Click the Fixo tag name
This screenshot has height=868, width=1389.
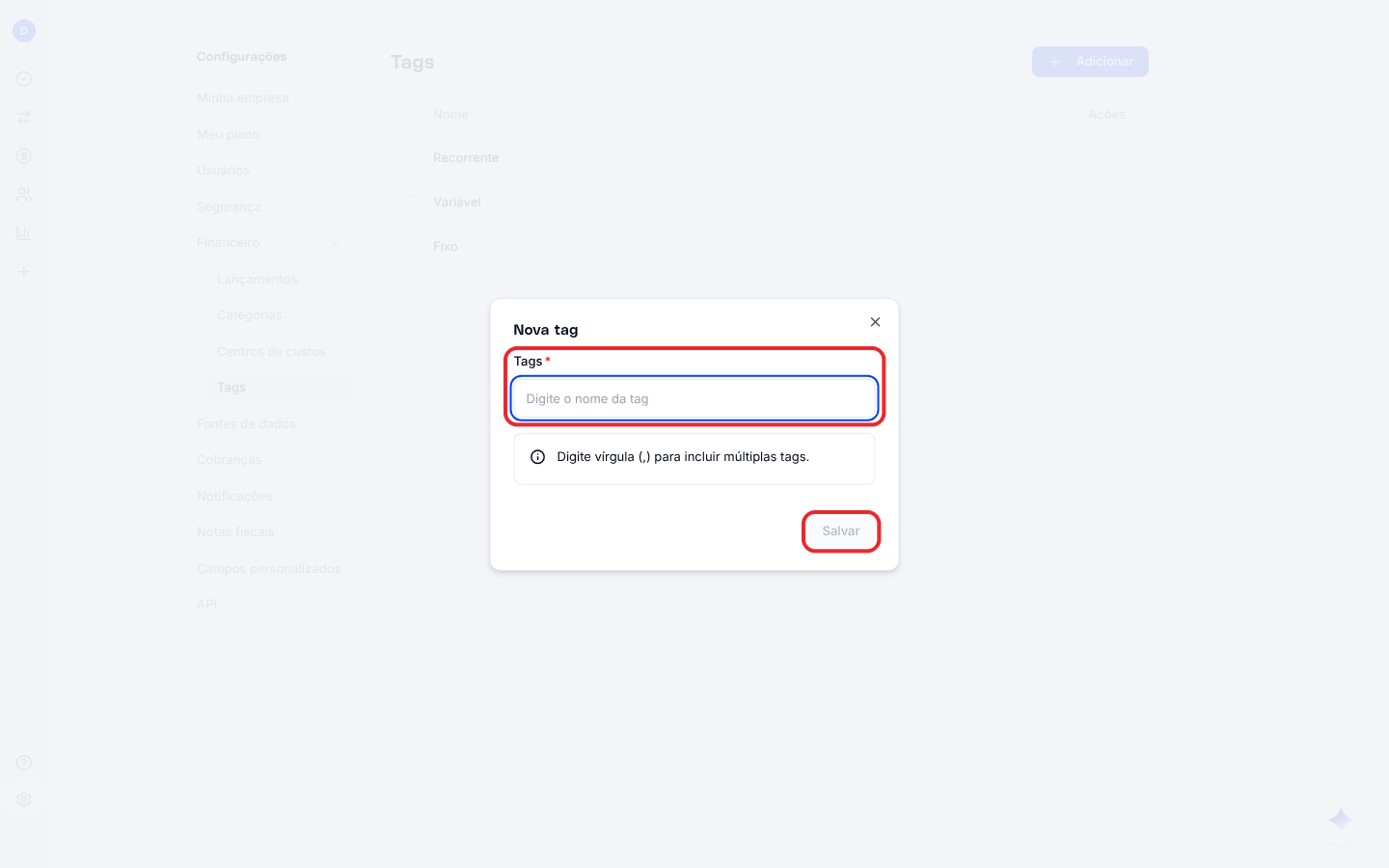click(x=446, y=247)
